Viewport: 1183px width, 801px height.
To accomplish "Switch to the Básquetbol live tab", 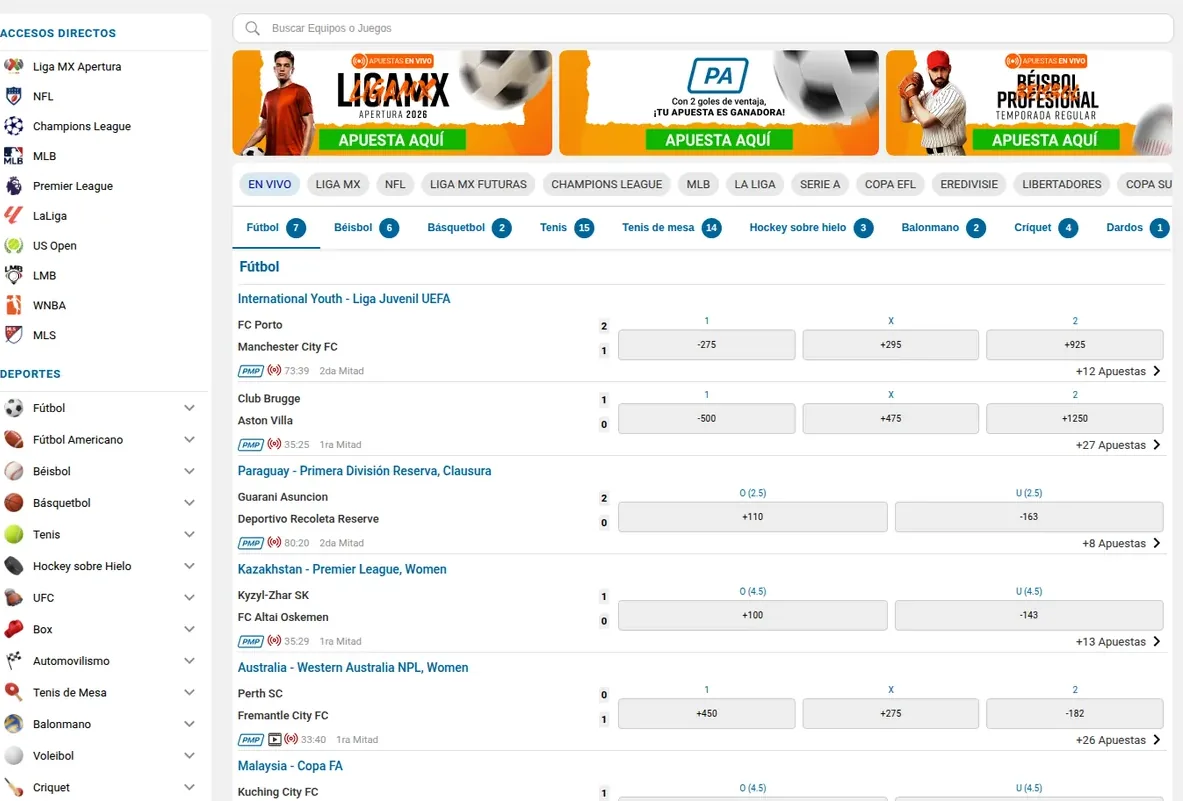I will coord(469,228).
